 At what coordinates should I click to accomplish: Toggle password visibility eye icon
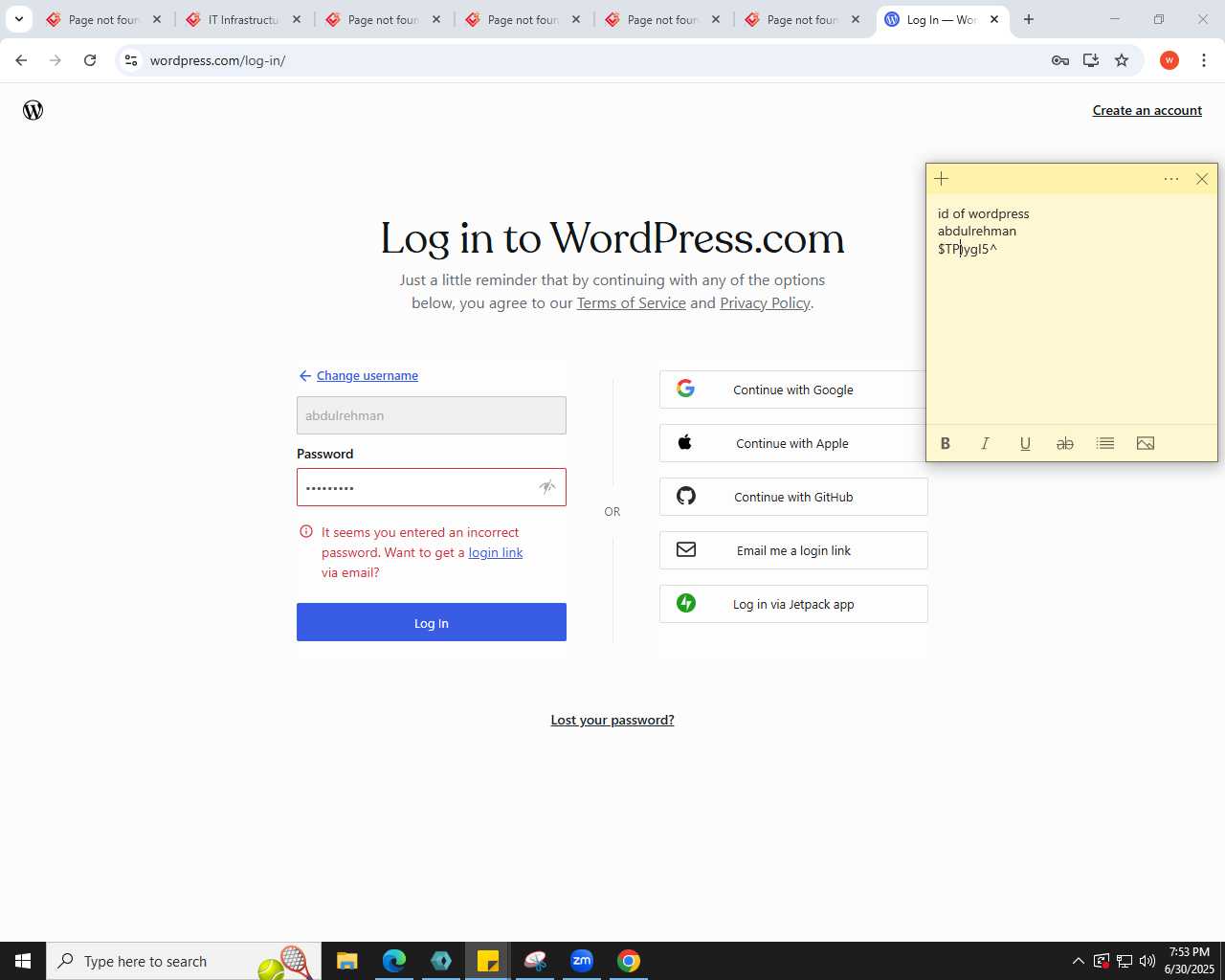point(547,487)
